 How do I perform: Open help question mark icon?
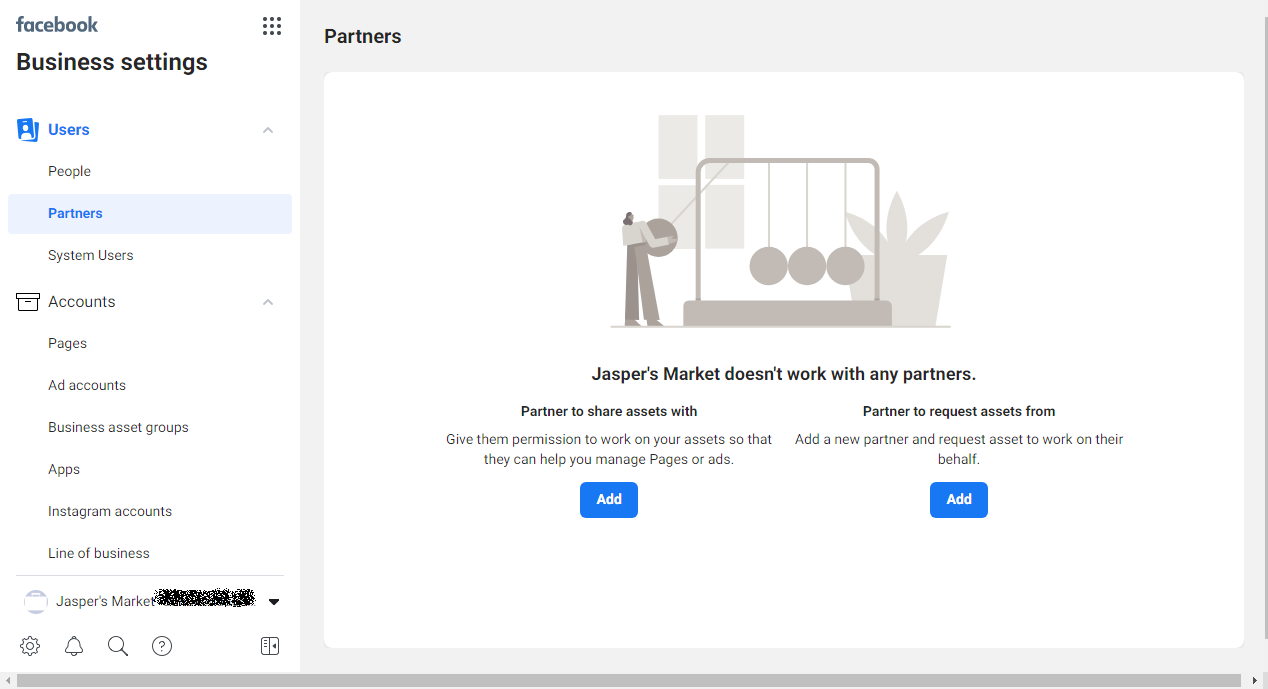click(162, 646)
